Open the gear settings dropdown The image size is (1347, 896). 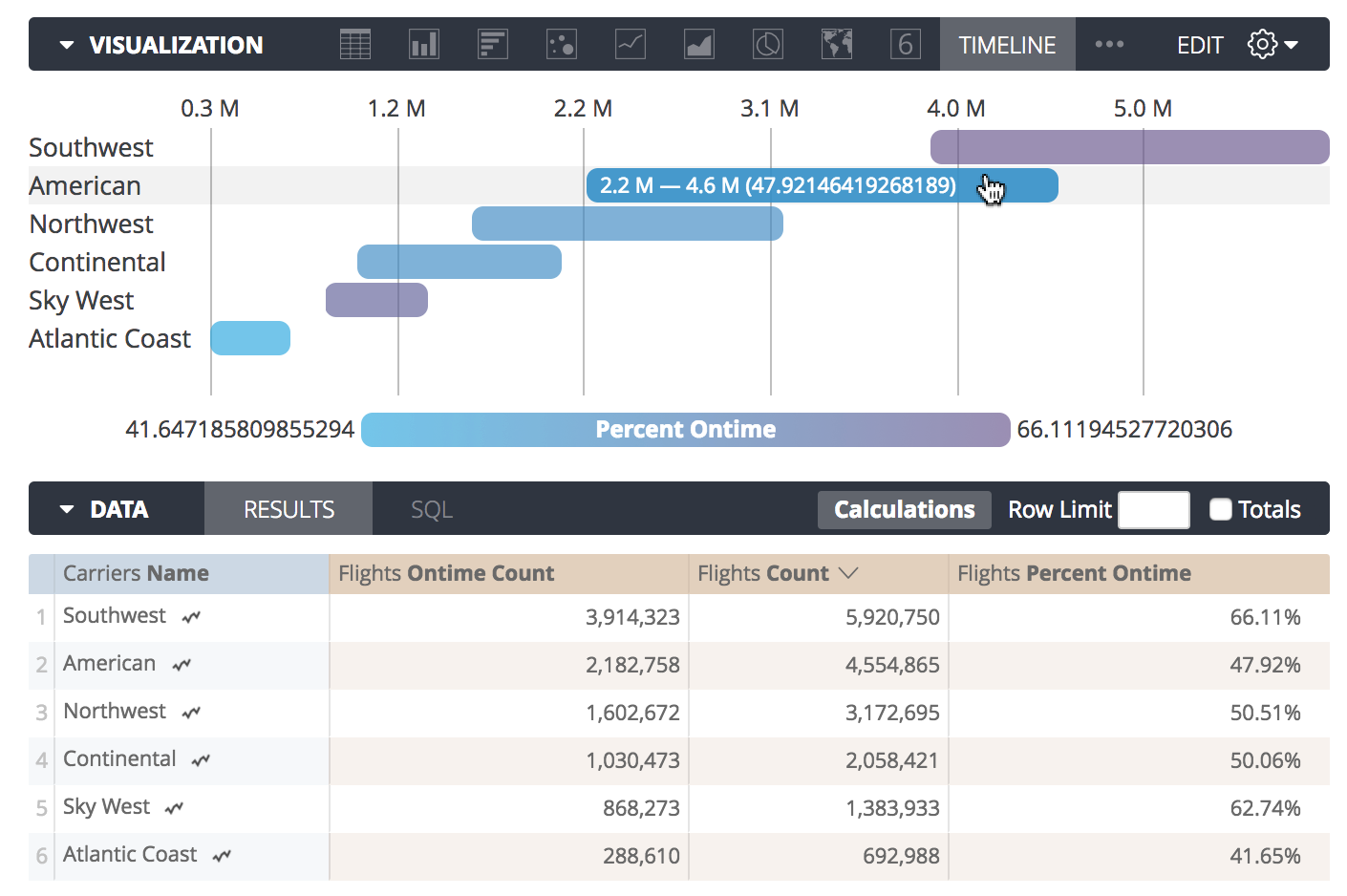click(x=1272, y=44)
